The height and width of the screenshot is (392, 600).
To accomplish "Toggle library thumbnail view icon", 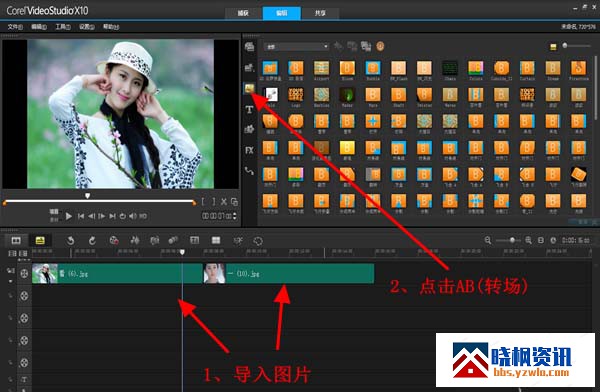I will point(553,47).
